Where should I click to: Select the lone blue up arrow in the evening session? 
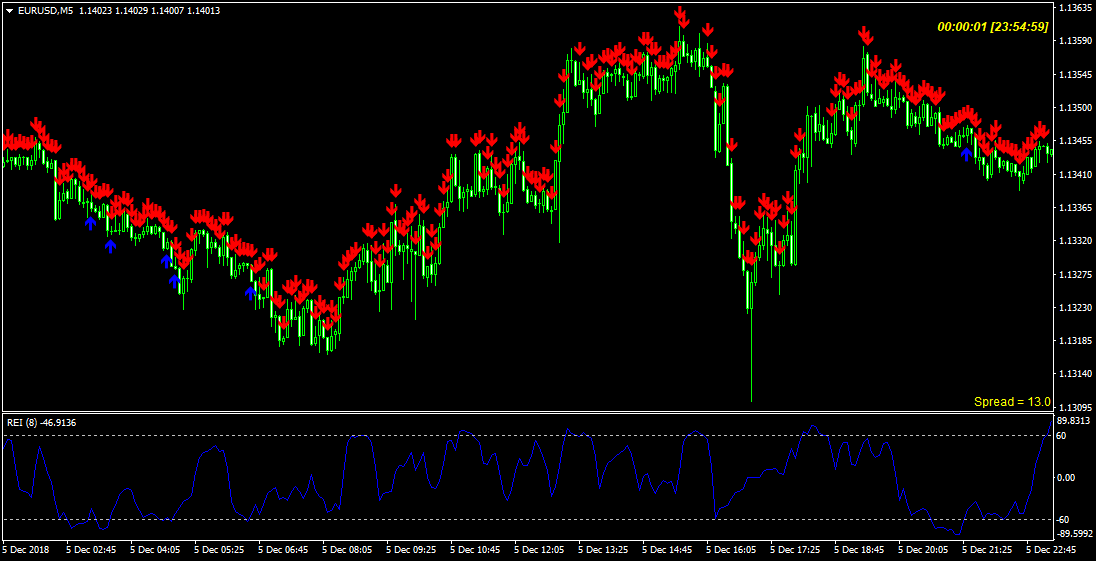[x=967, y=154]
